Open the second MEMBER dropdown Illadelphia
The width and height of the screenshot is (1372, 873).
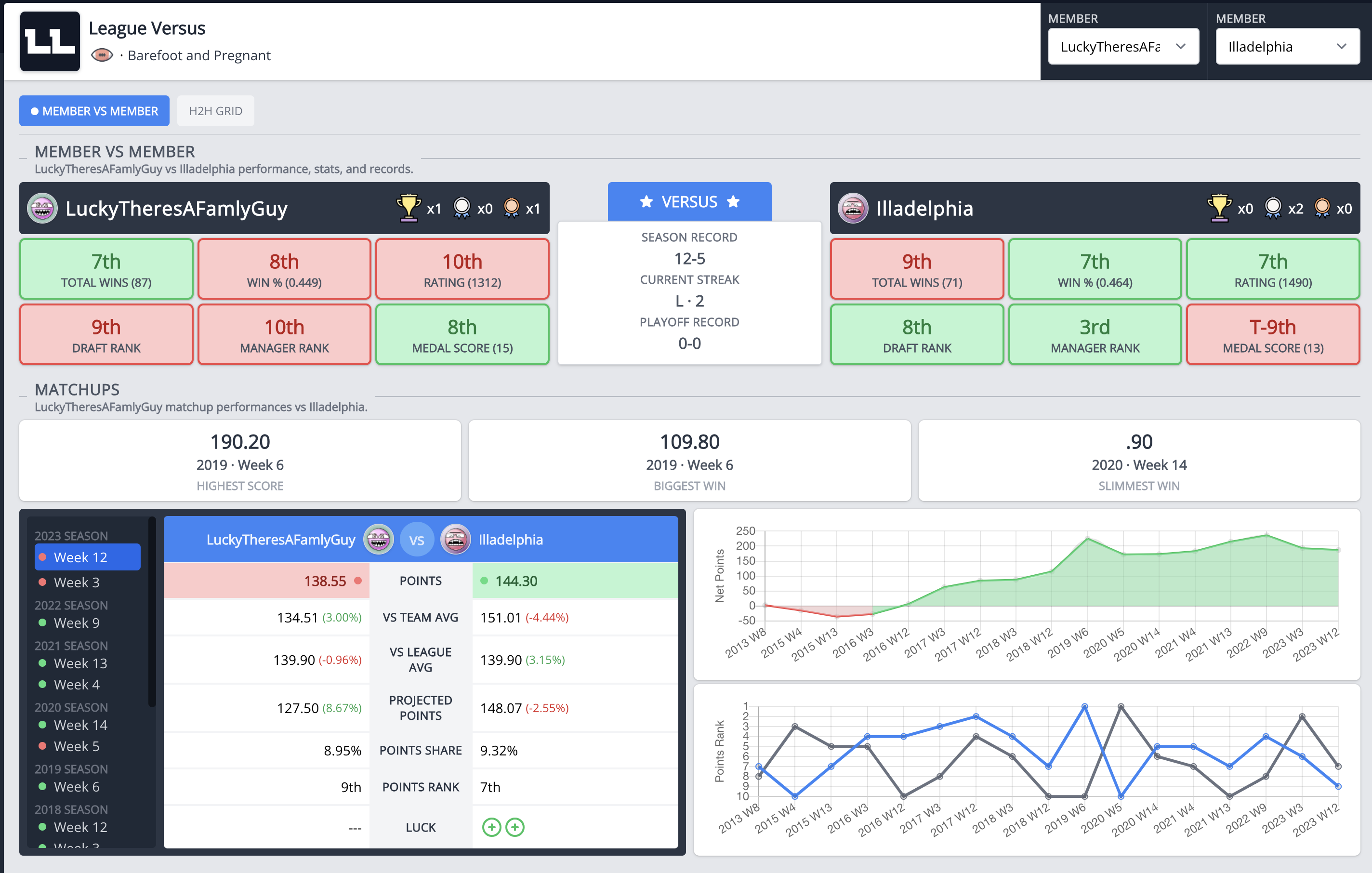pyautogui.click(x=1288, y=46)
